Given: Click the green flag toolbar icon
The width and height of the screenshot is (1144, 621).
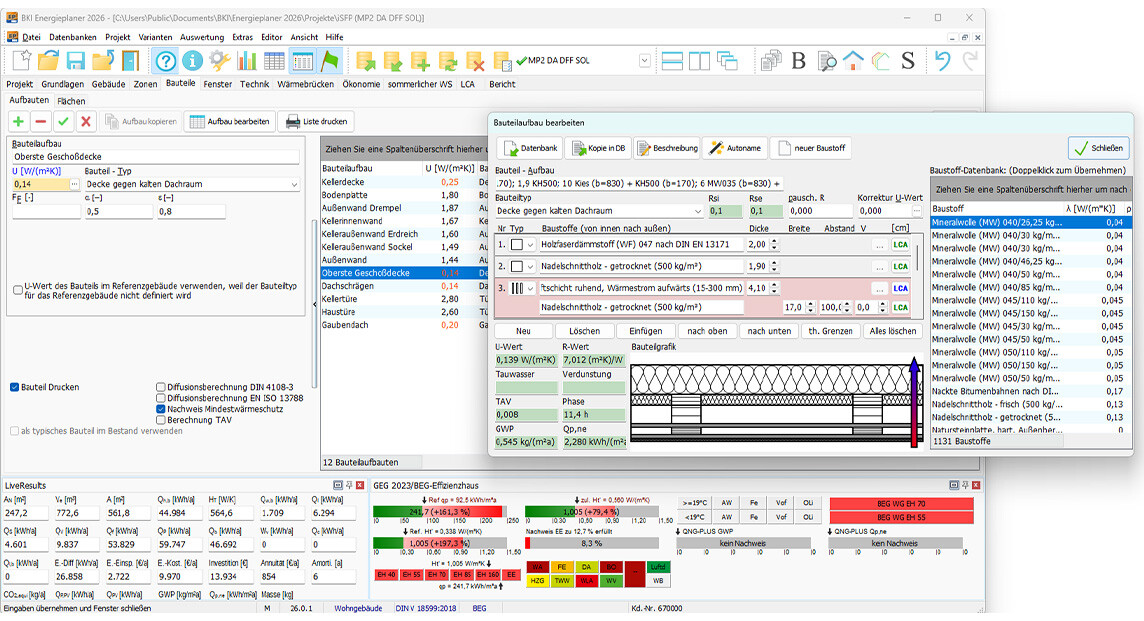Looking at the screenshot, I should point(329,61).
